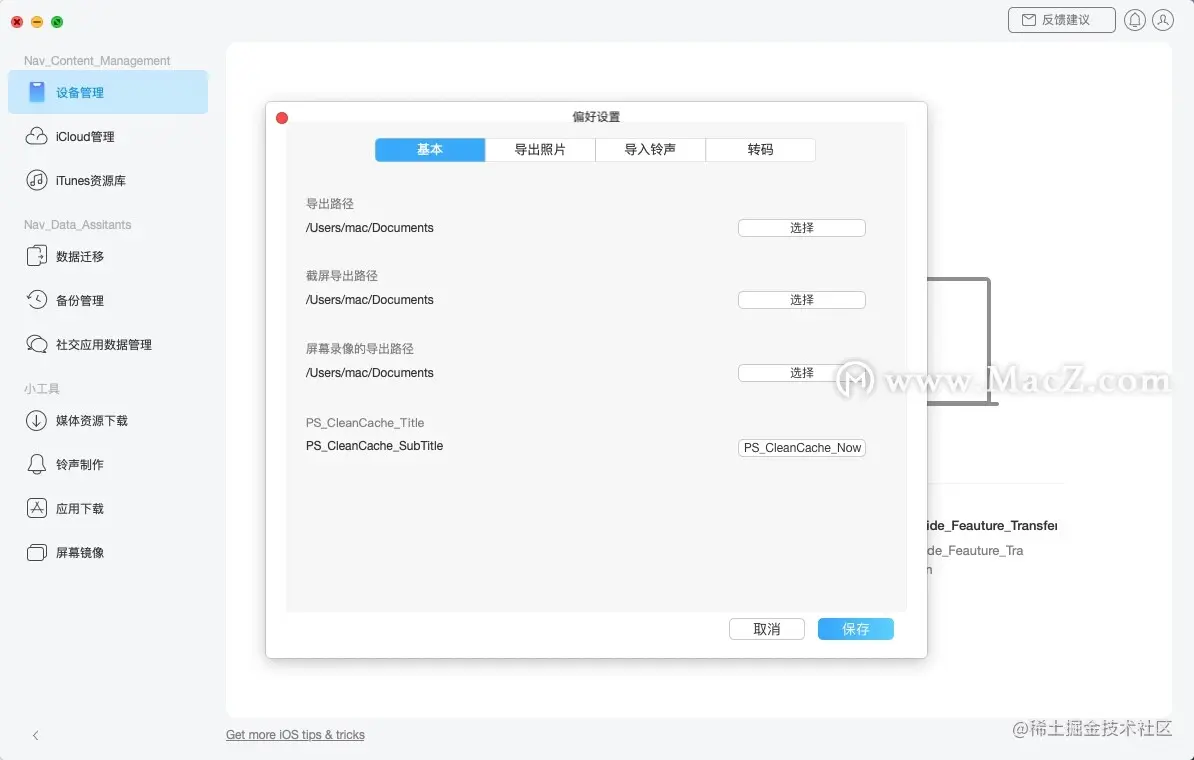Click the Nav_Content_Management section header

pos(97,61)
